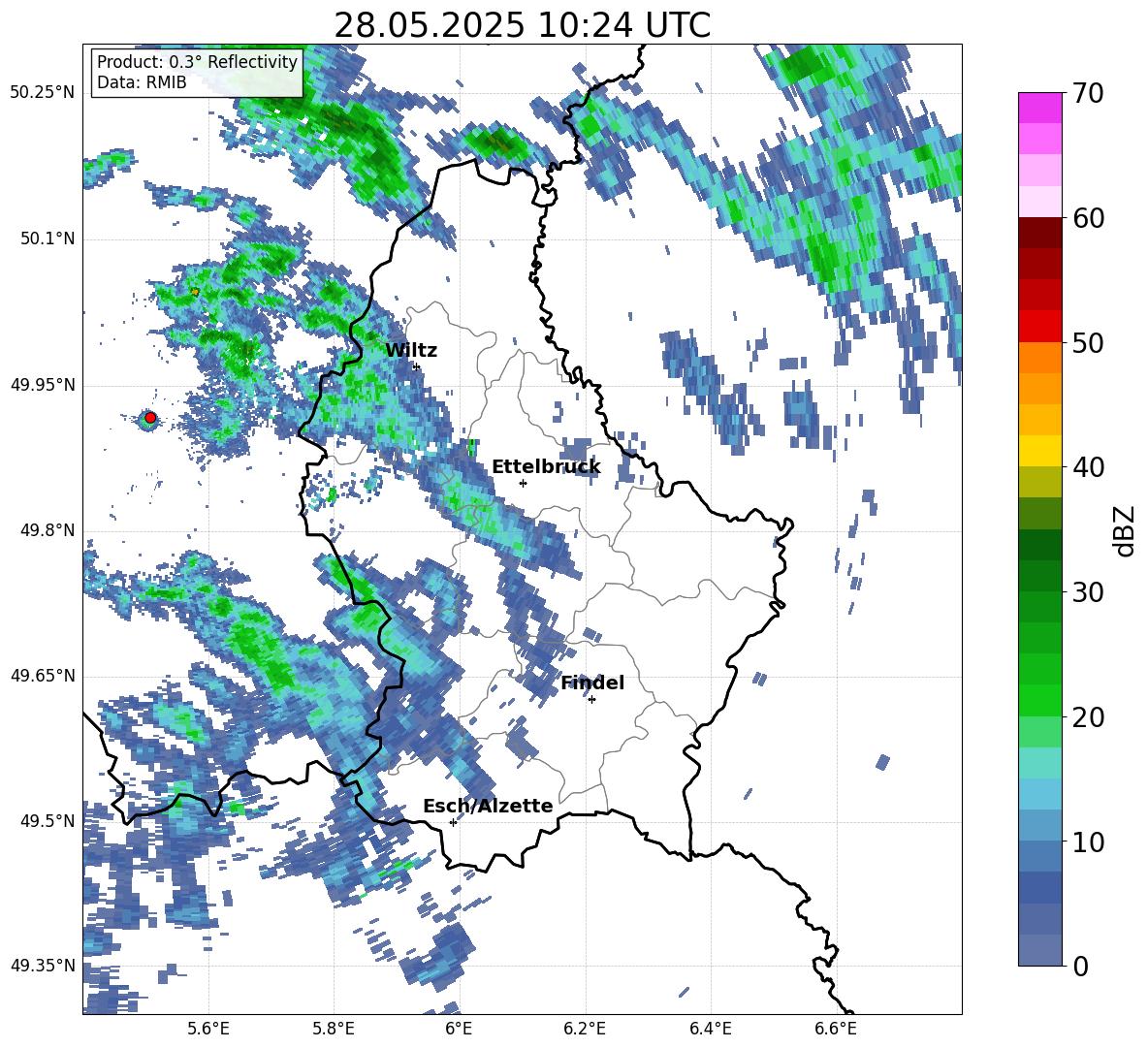Click the 6°E longitude tick label
Viewport: 1148px width, 1048px height.
tap(459, 1030)
